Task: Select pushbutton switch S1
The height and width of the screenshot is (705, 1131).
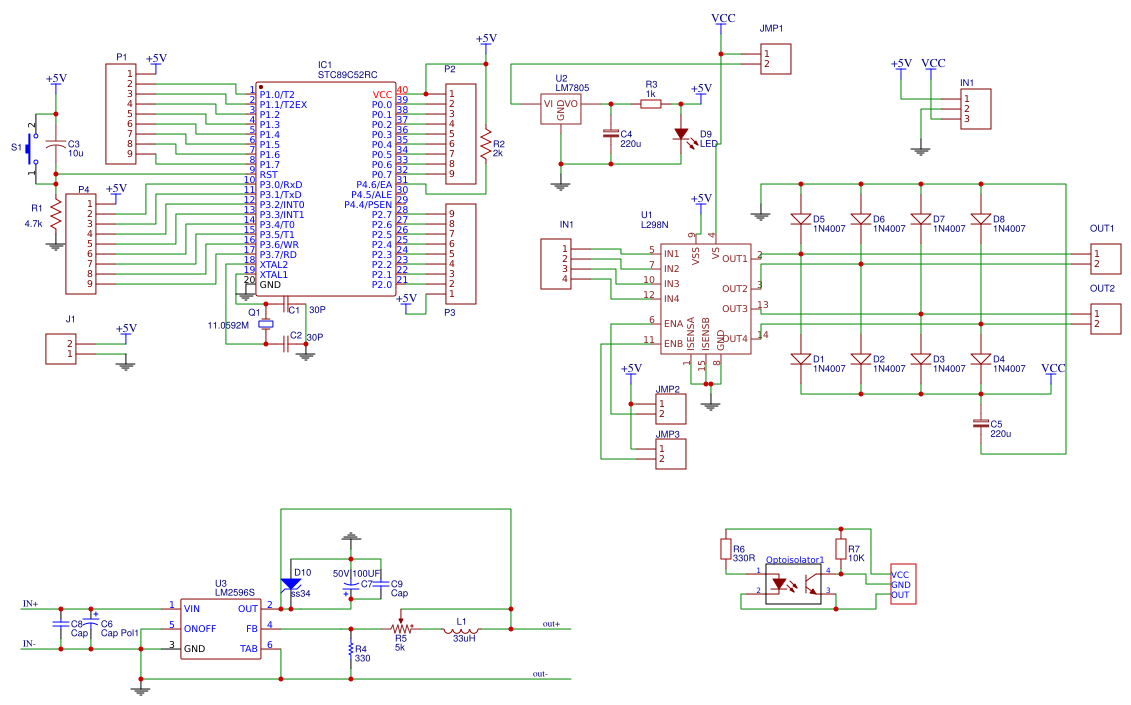Action: [x=30, y=149]
